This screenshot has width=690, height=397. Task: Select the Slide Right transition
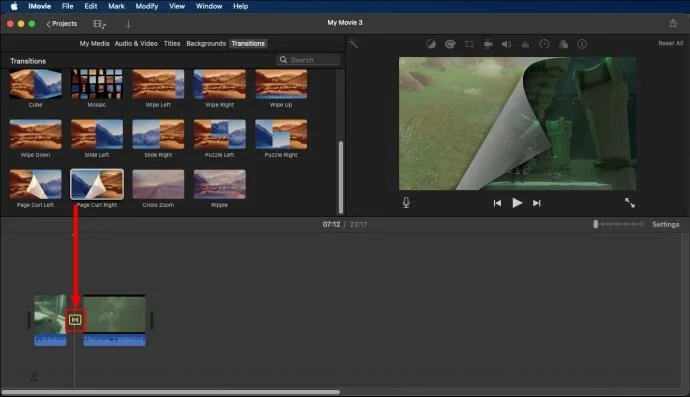tap(158, 134)
